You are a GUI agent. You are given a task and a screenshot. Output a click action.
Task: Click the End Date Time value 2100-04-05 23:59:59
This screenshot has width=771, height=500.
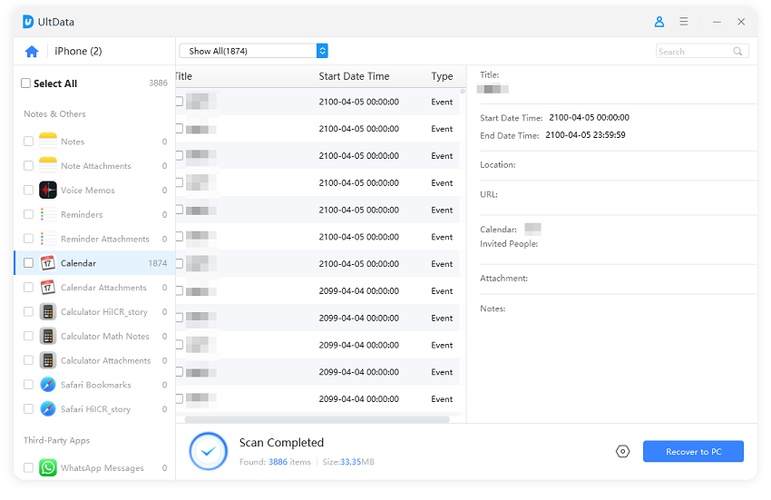[585, 135]
